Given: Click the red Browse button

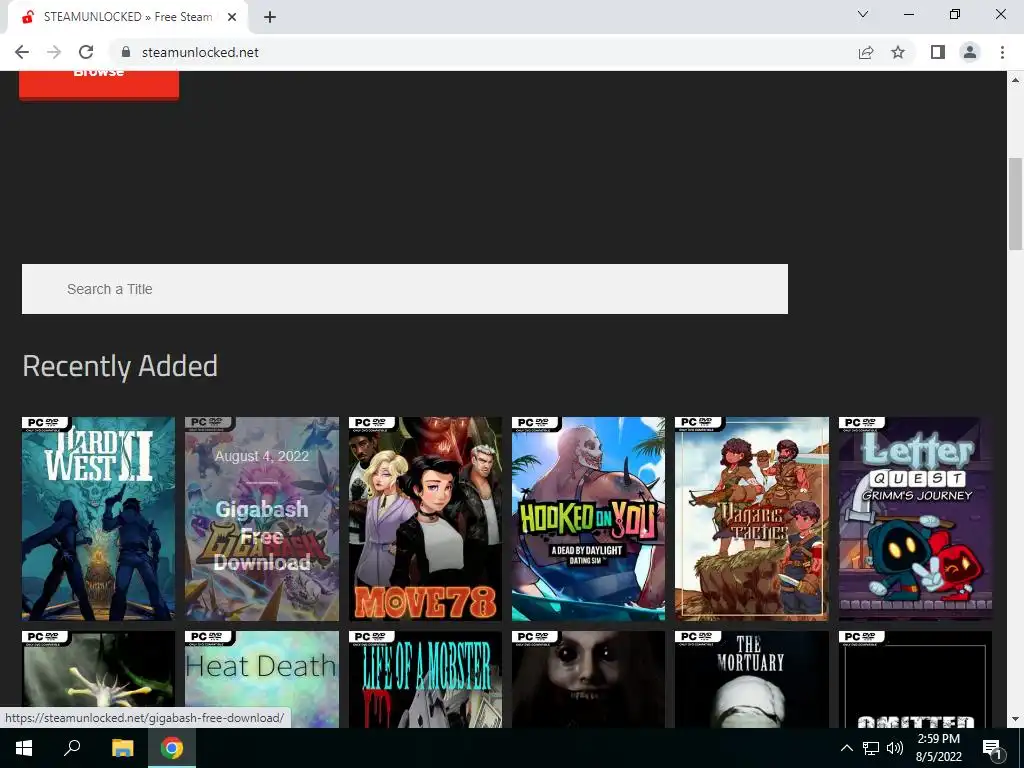Looking at the screenshot, I should (99, 84).
